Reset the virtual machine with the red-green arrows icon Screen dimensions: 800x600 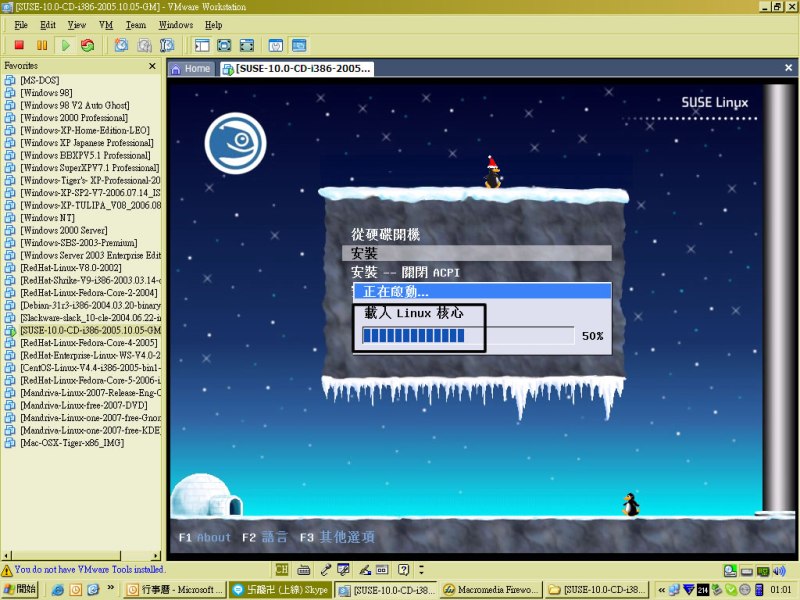(88, 45)
